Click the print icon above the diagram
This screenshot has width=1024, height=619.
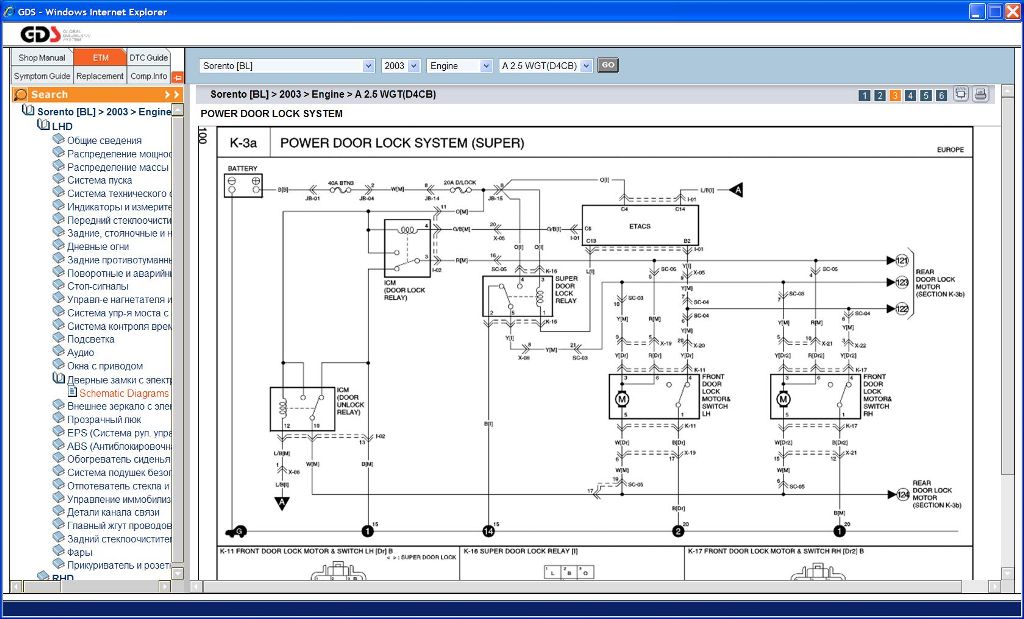point(980,94)
